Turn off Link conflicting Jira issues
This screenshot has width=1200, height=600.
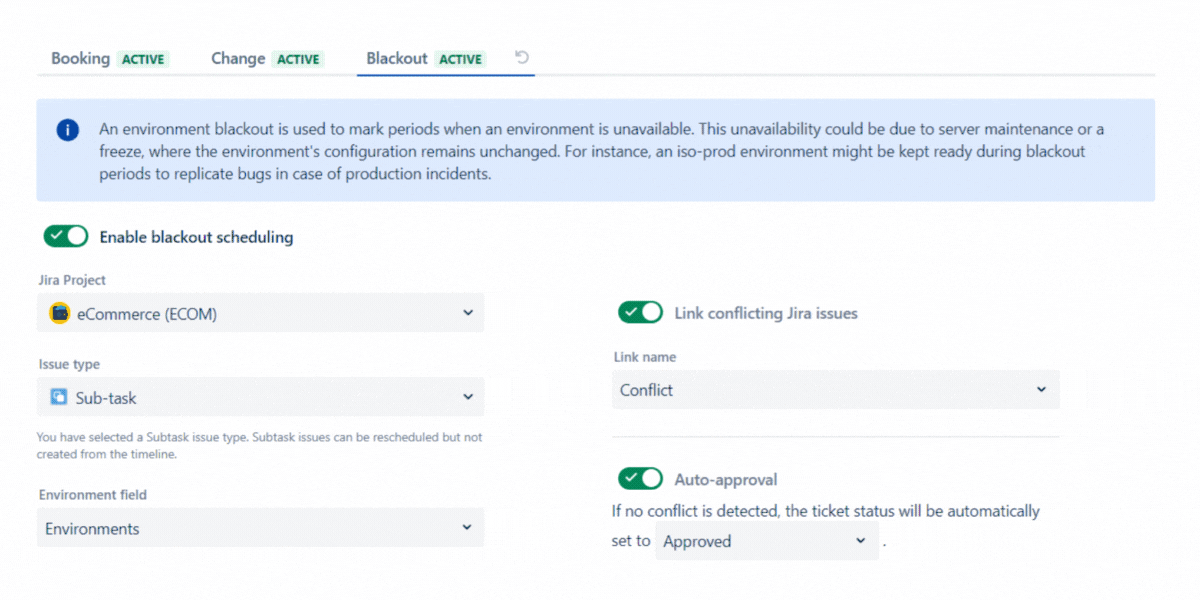(640, 312)
